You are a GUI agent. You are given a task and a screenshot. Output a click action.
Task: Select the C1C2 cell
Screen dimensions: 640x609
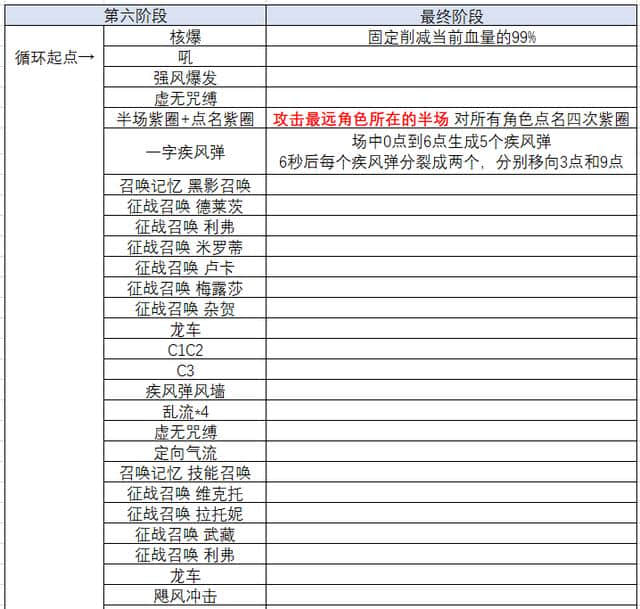coord(185,349)
